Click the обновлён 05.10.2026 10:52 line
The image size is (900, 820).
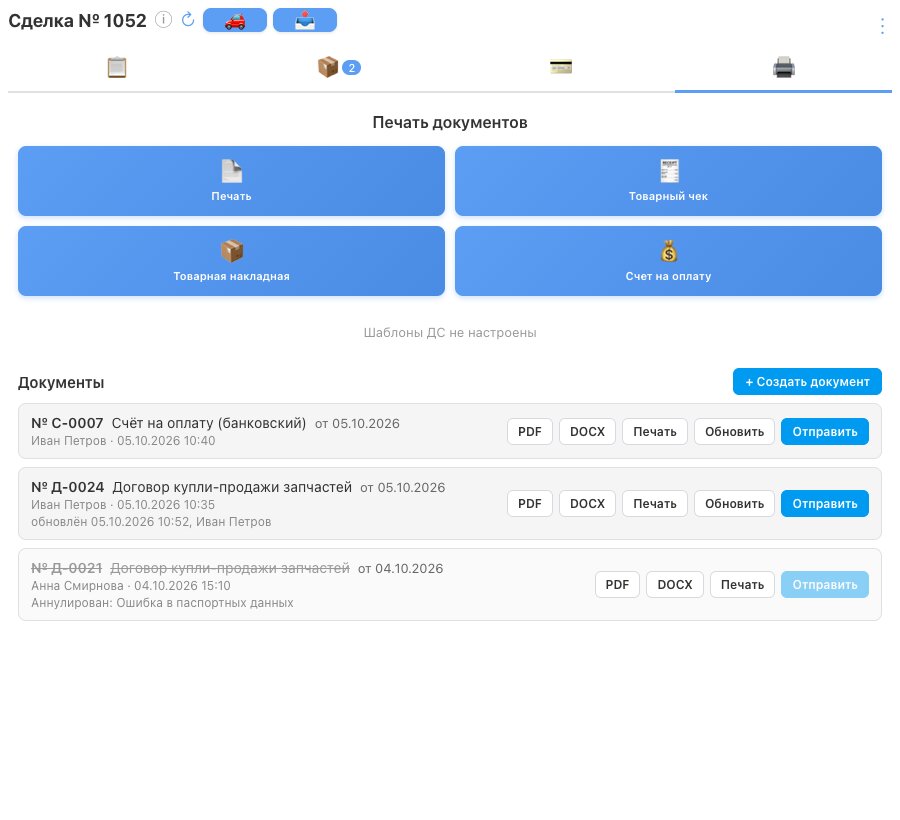[151, 522]
